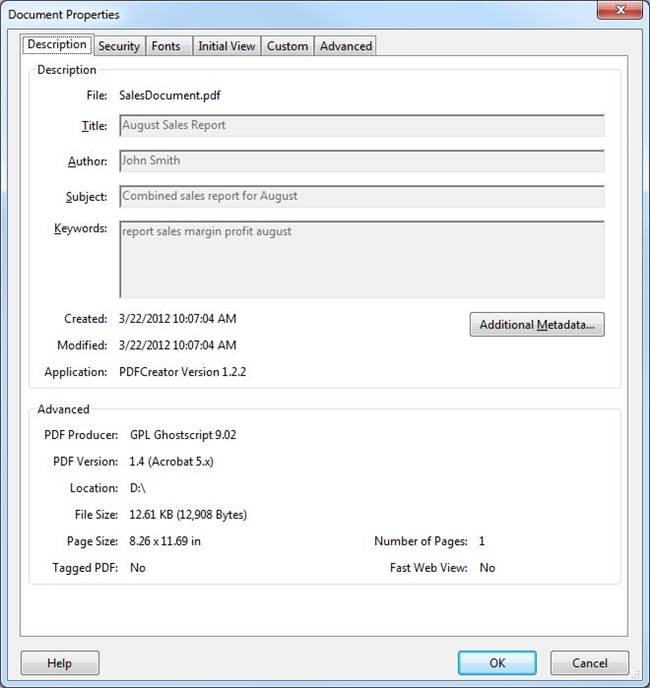The width and height of the screenshot is (650, 688).
Task: Click the Additional Metadata button
Action: click(x=537, y=325)
